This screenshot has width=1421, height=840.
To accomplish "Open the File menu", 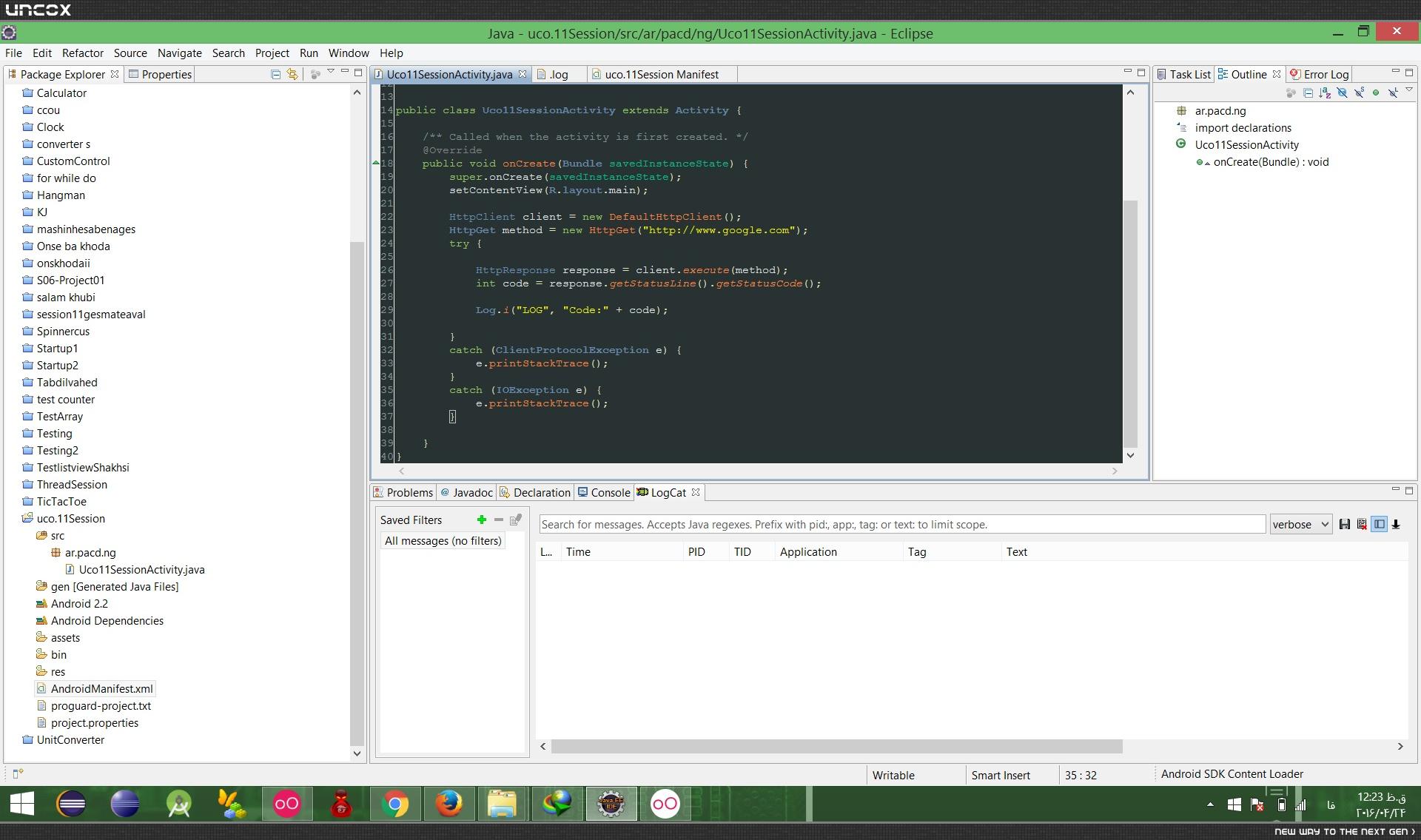I will point(13,53).
